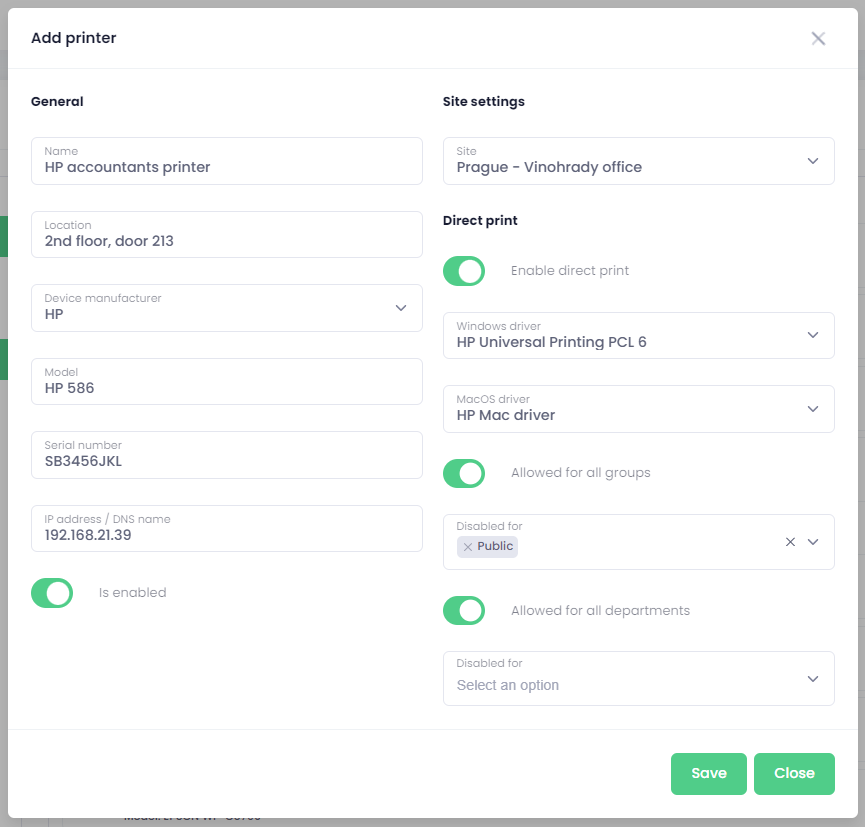Toggle Allowed for all groups switch
This screenshot has height=827, width=865.
(464, 473)
